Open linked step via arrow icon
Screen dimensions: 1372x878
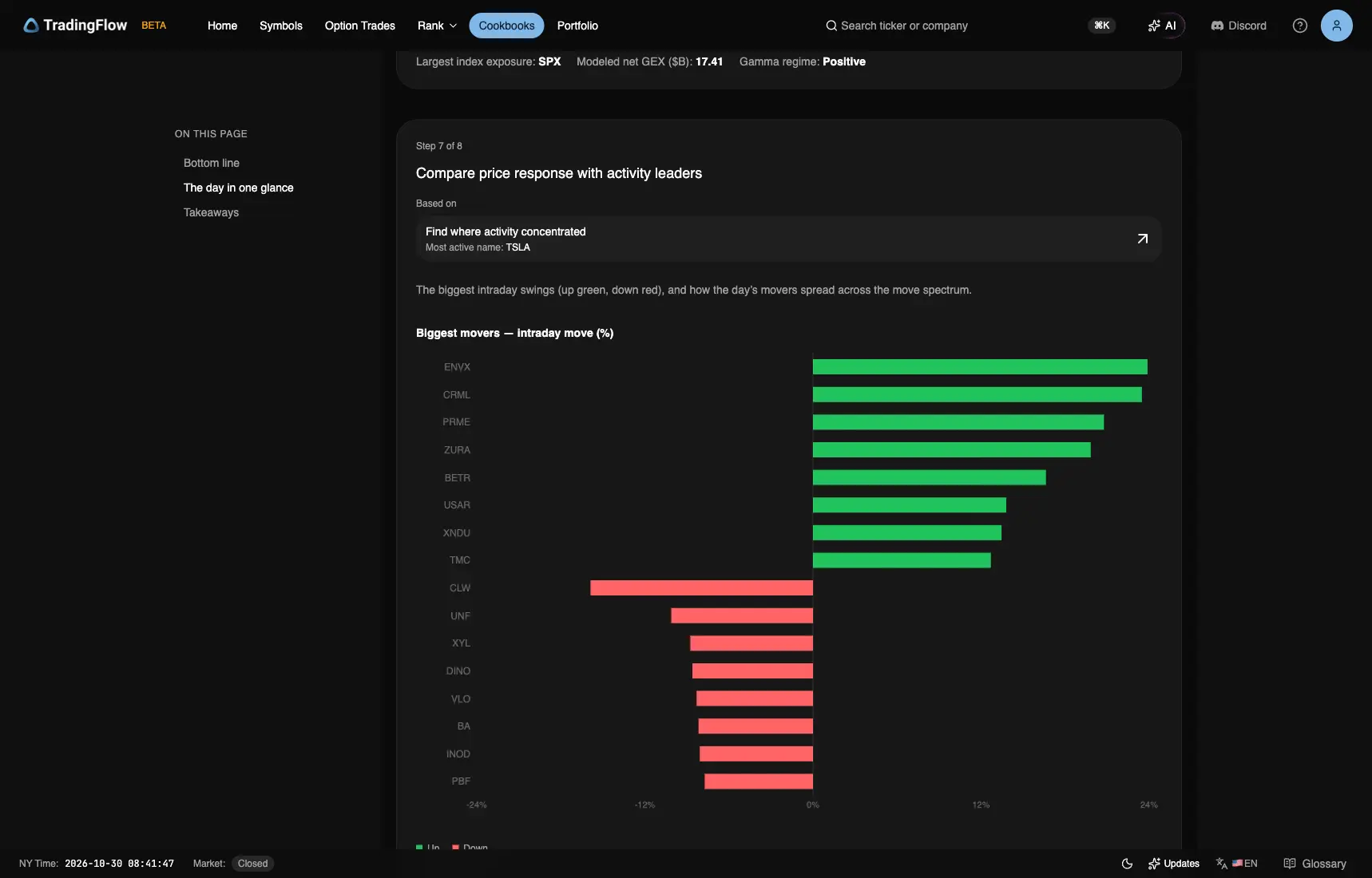[x=1143, y=239]
